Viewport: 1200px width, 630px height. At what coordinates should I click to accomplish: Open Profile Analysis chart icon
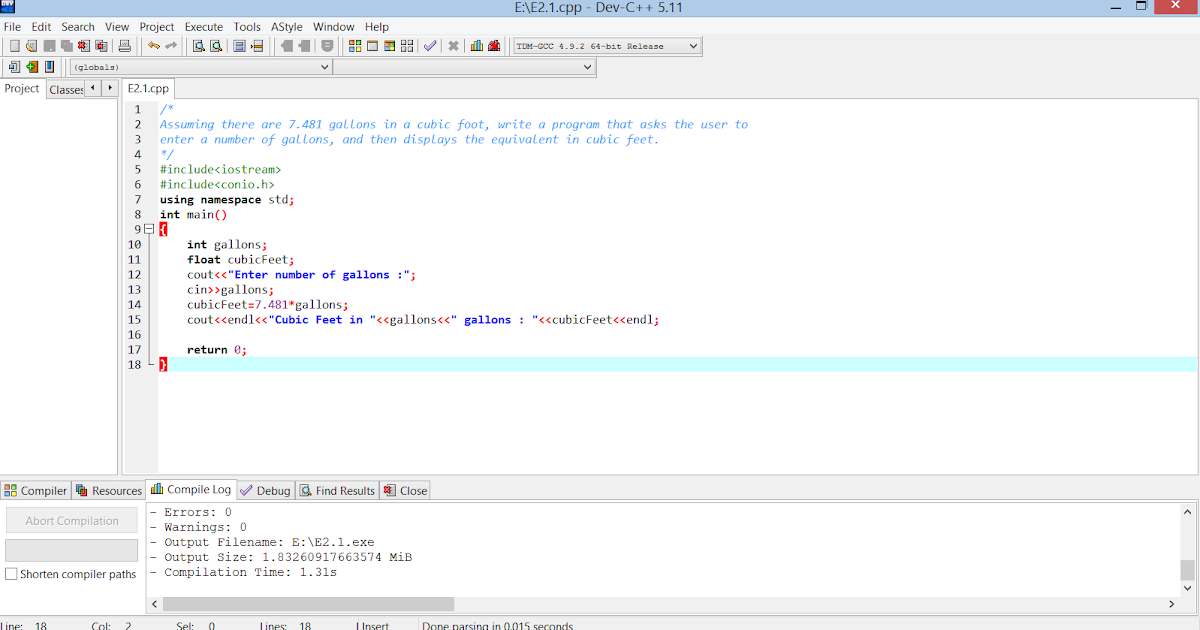click(x=477, y=46)
